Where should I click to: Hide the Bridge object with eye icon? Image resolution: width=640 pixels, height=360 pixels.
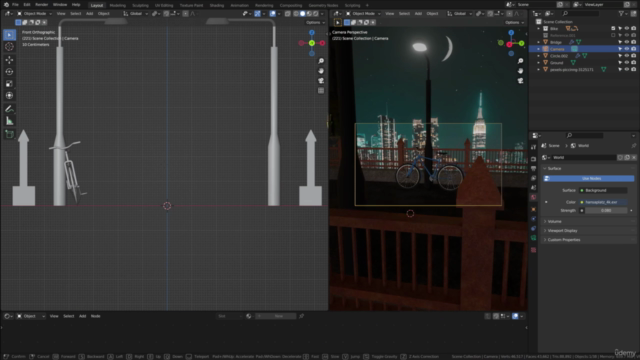[627, 42]
